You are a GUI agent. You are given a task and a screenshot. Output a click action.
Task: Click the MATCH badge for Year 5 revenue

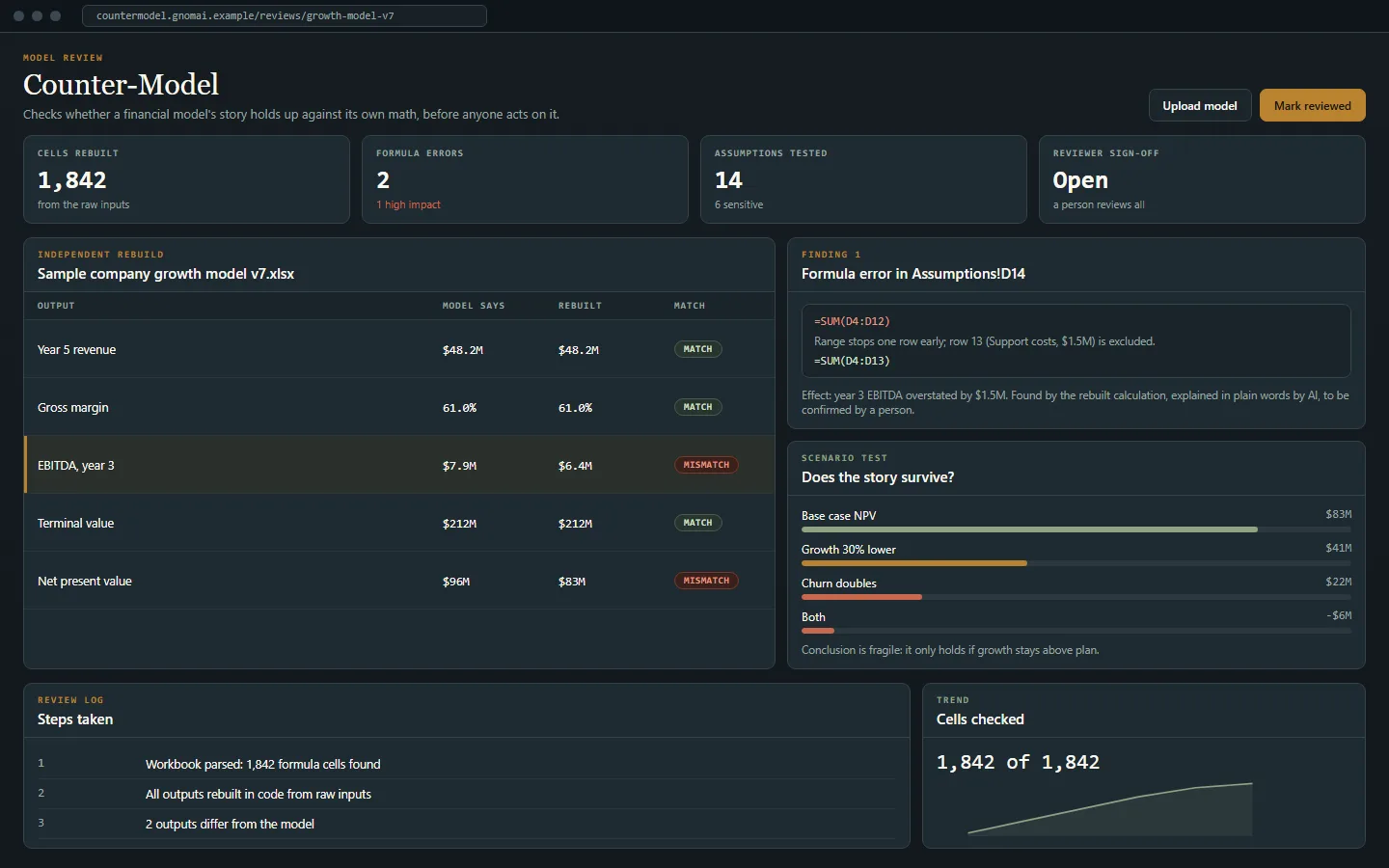pyautogui.click(x=697, y=349)
